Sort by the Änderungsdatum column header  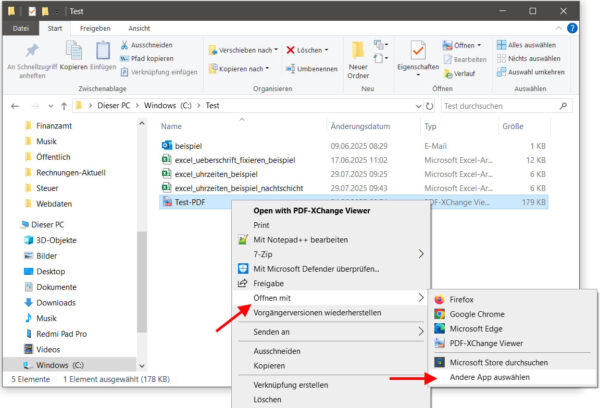tap(360, 126)
